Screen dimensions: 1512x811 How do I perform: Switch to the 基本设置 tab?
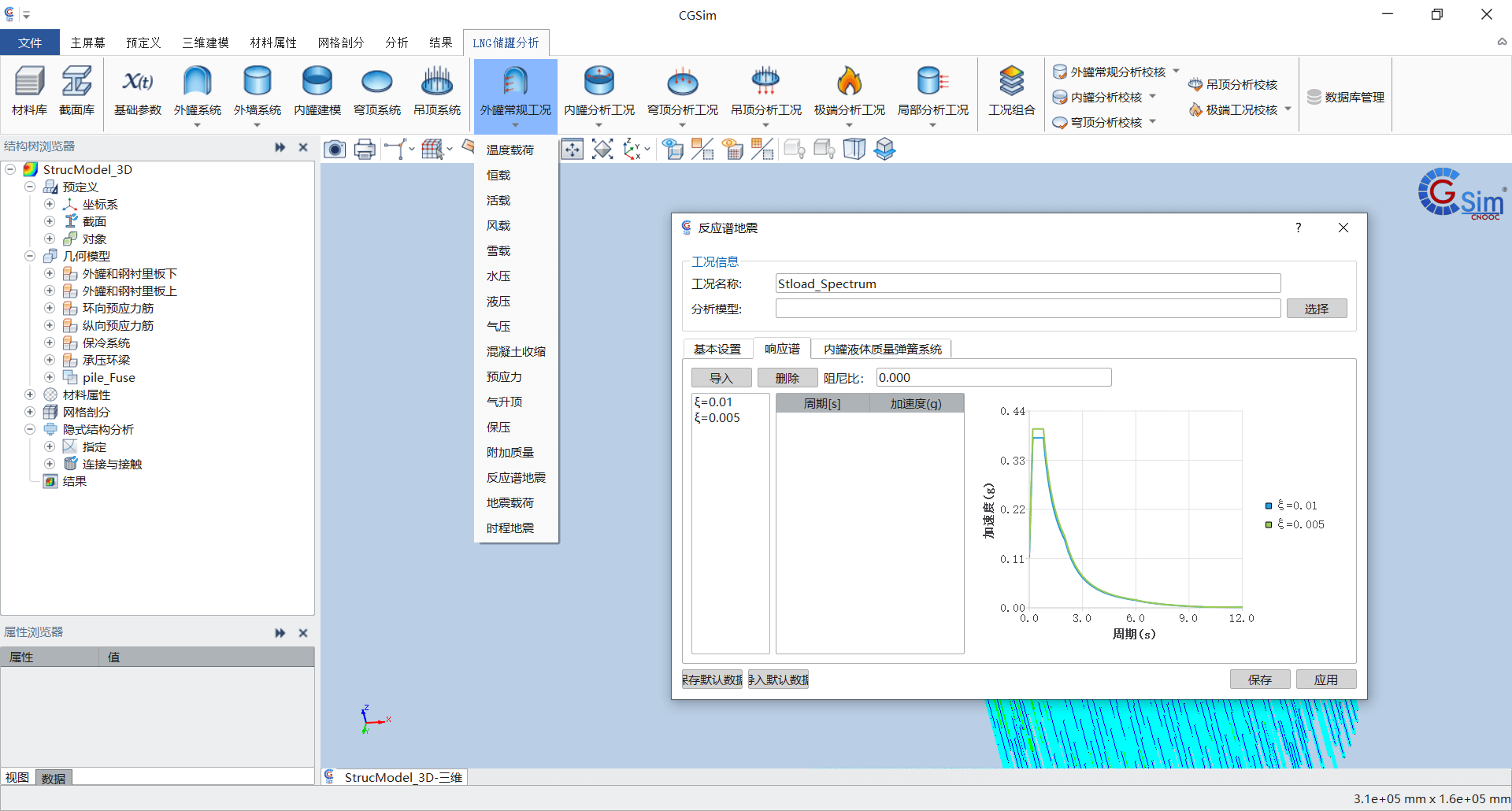tap(717, 349)
